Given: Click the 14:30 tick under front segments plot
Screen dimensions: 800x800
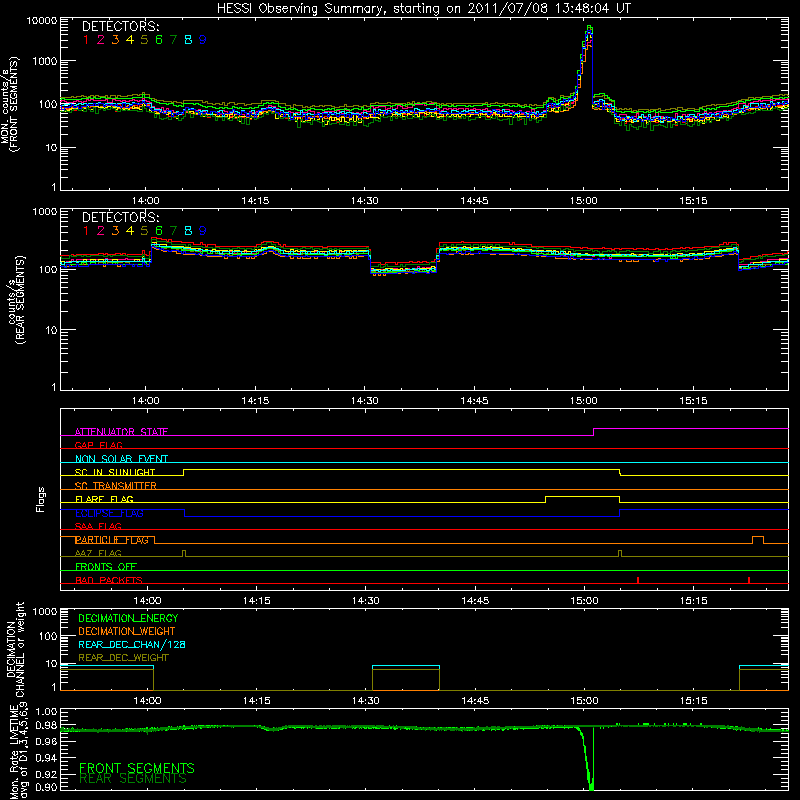Looking at the screenshot, I should pyautogui.click(x=365, y=201).
